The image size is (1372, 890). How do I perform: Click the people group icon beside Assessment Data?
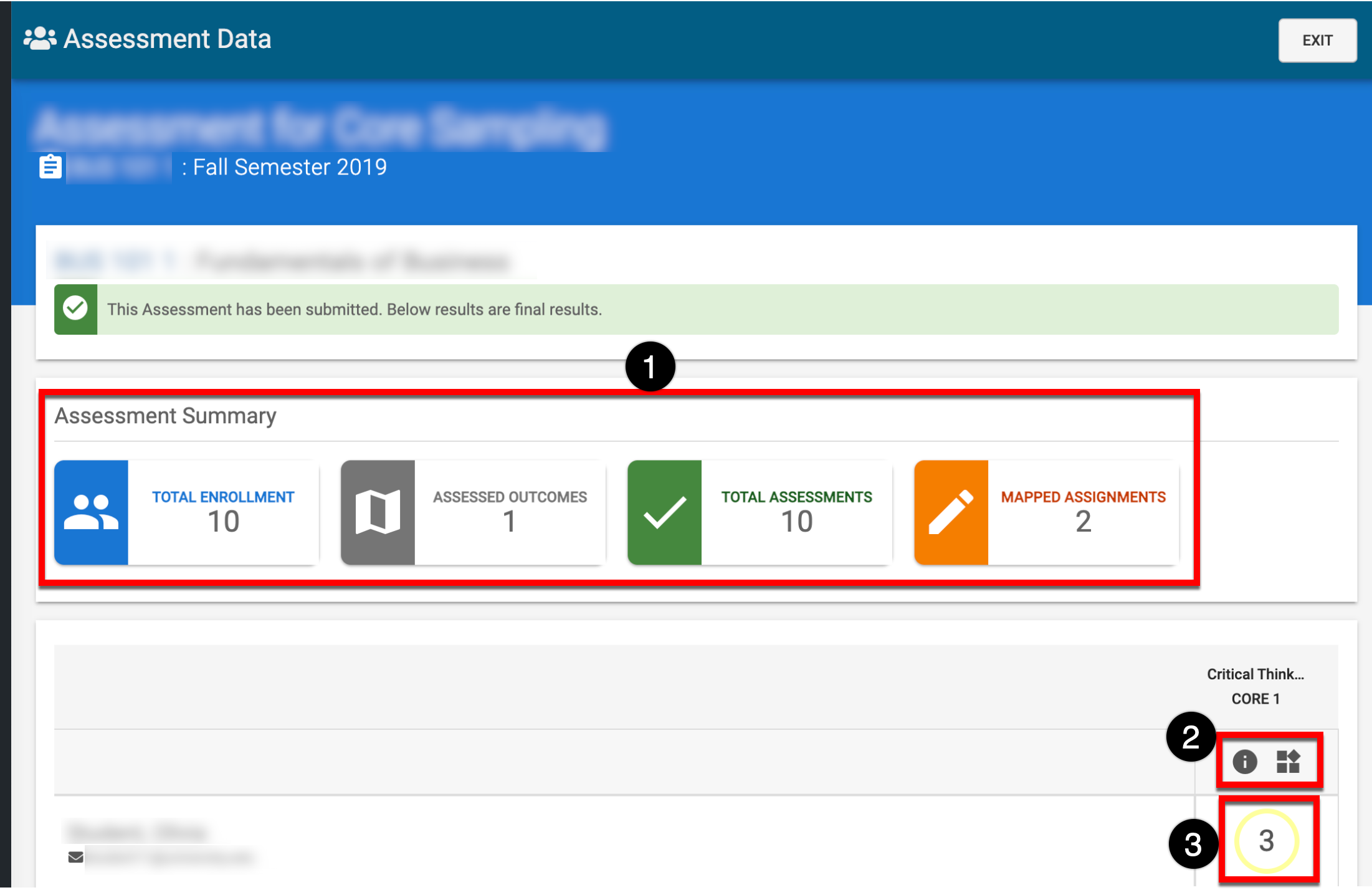click(40, 39)
